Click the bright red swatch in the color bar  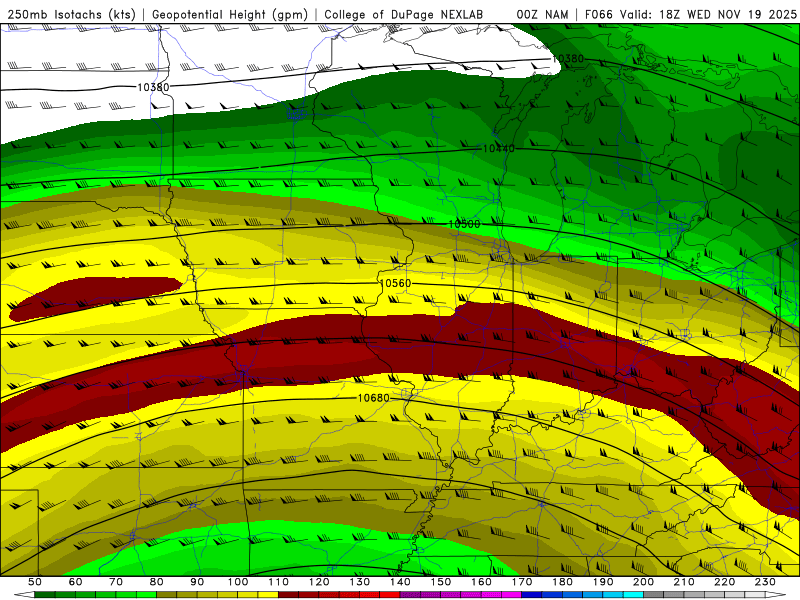[390, 595]
